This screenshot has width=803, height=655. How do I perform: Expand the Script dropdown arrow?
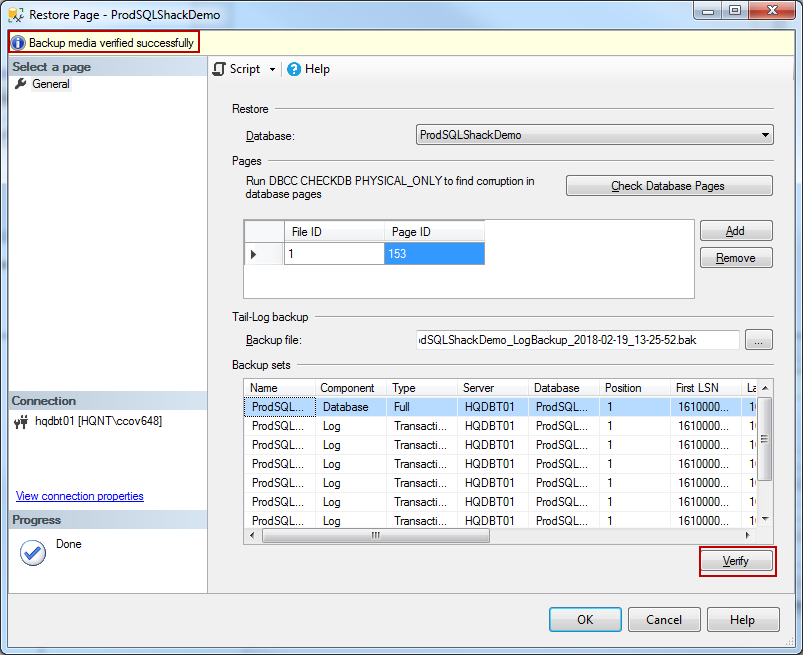coord(272,70)
